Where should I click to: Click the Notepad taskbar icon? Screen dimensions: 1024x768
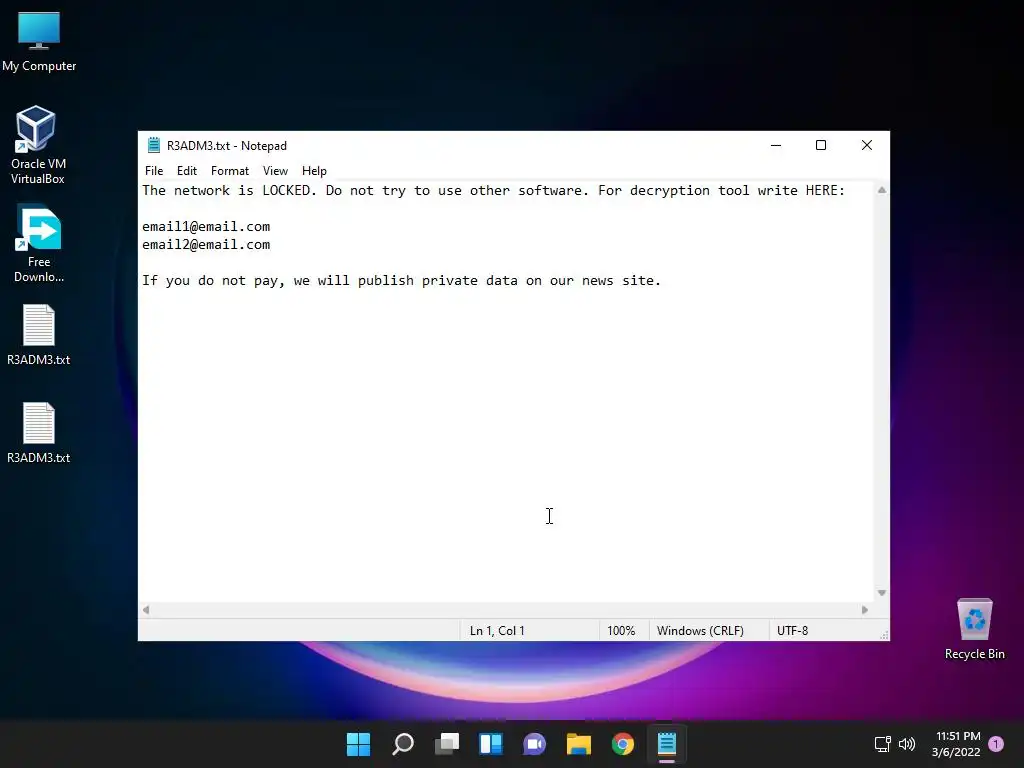[667, 744]
